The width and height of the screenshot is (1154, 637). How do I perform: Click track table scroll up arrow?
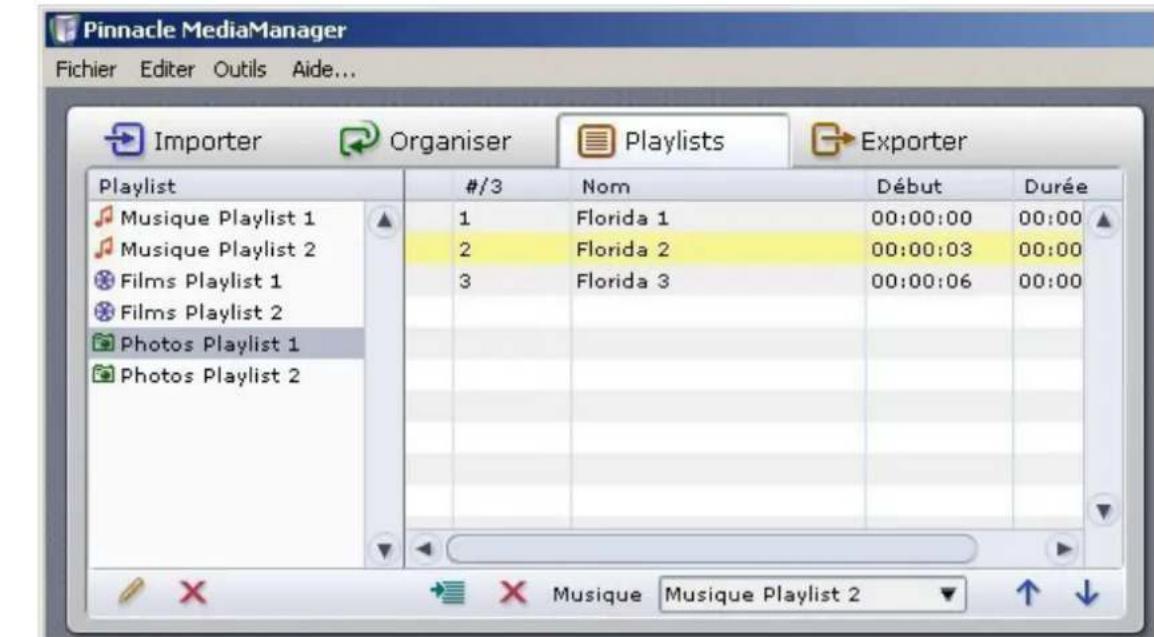(x=1103, y=220)
